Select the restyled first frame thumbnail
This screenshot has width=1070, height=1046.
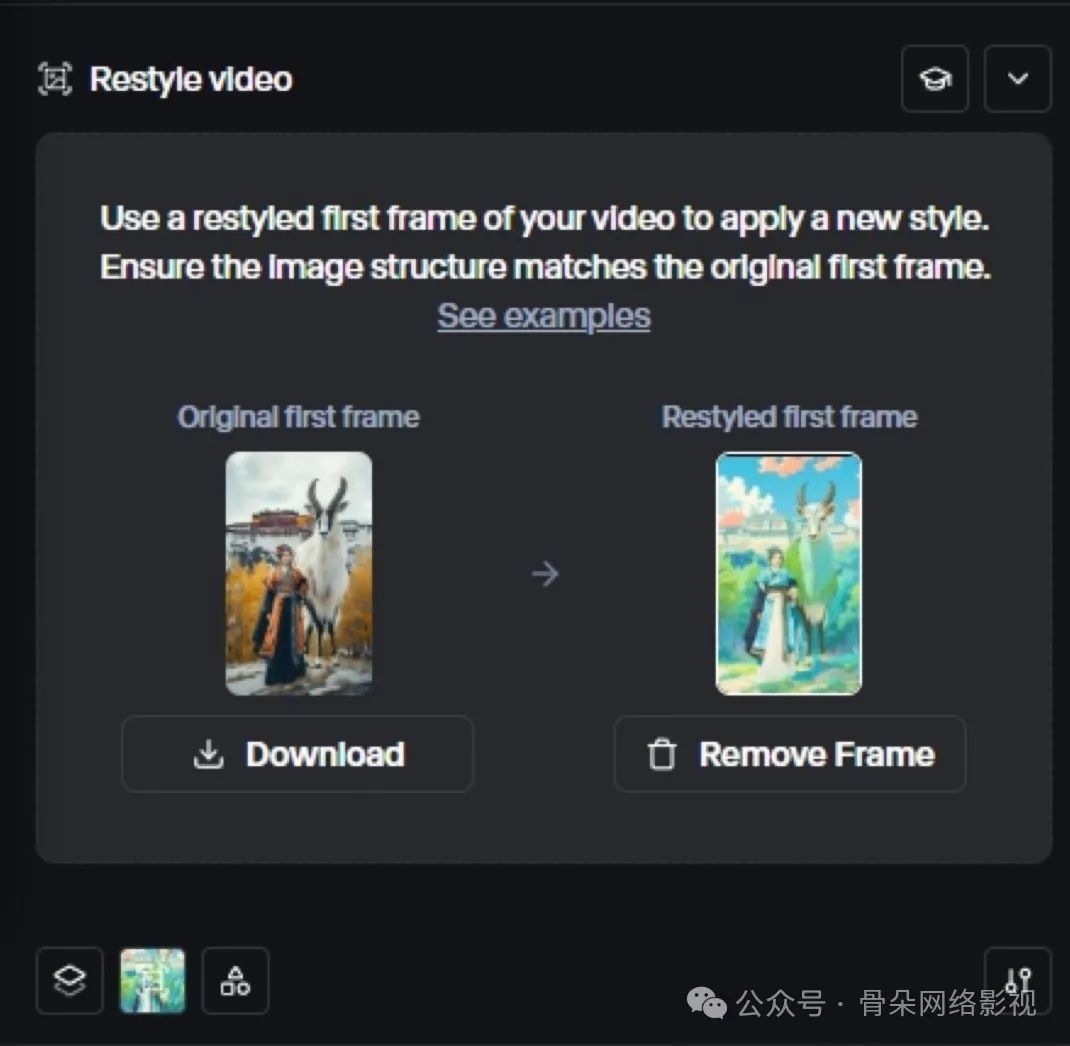789,573
